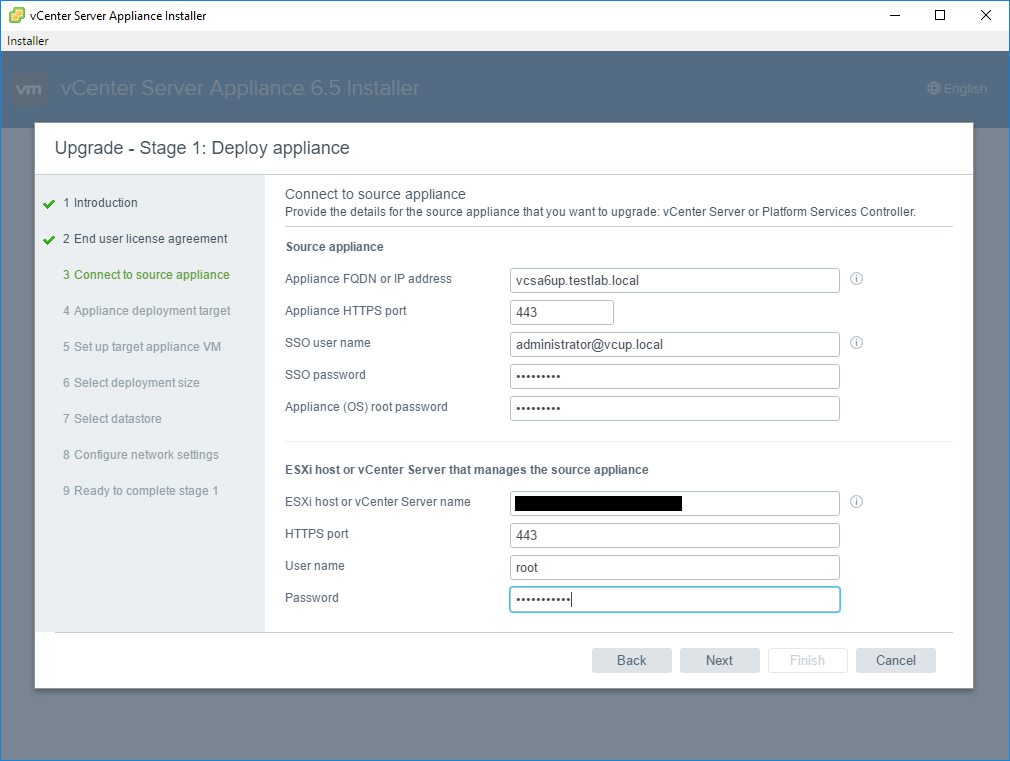Focus the User name field containing root
This screenshot has width=1010, height=761.
pos(674,568)
